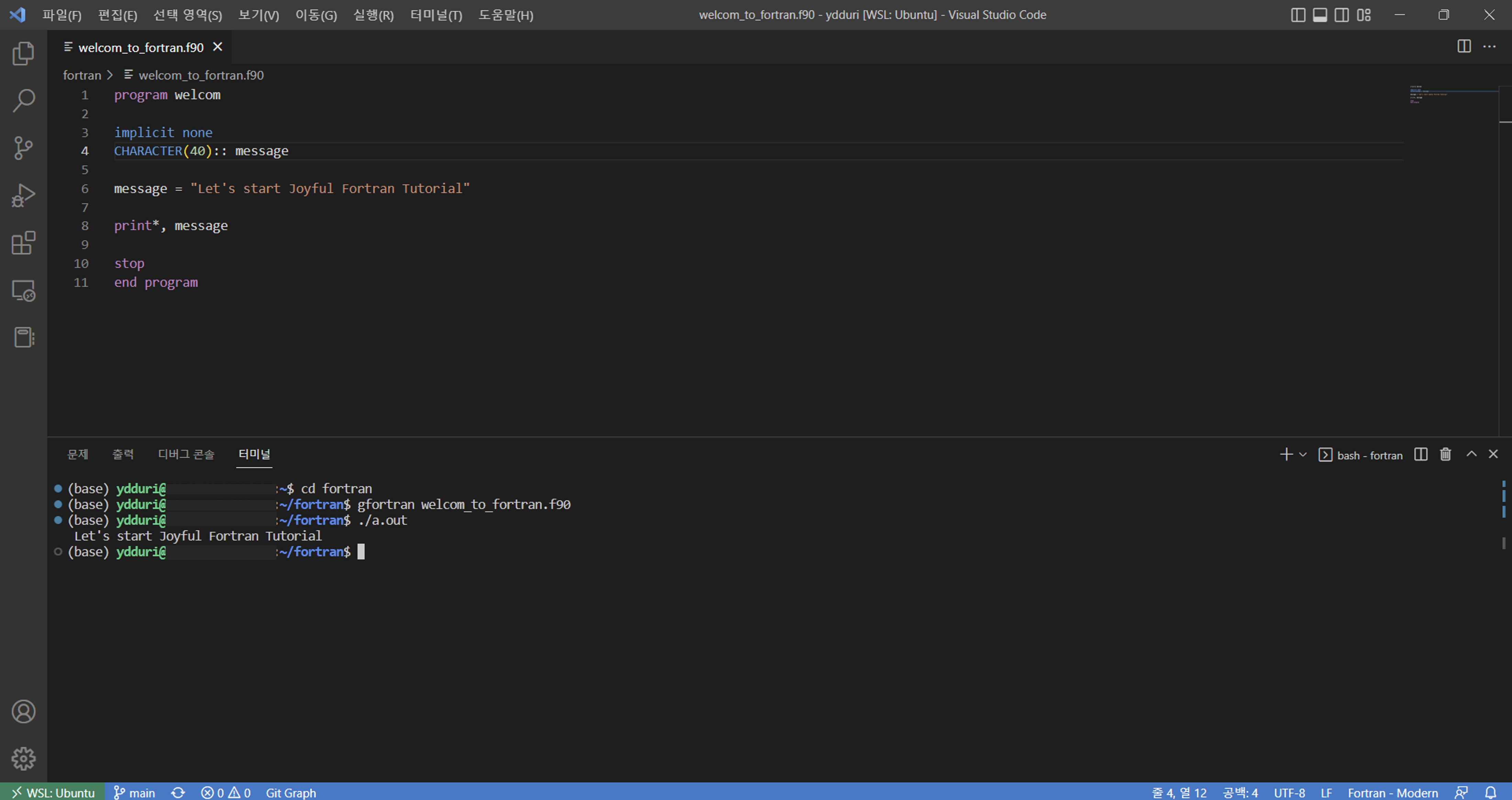This screenshot has width=1512, height=800.
Task: Open the Extensions view icon
Action: coord(23,243)
